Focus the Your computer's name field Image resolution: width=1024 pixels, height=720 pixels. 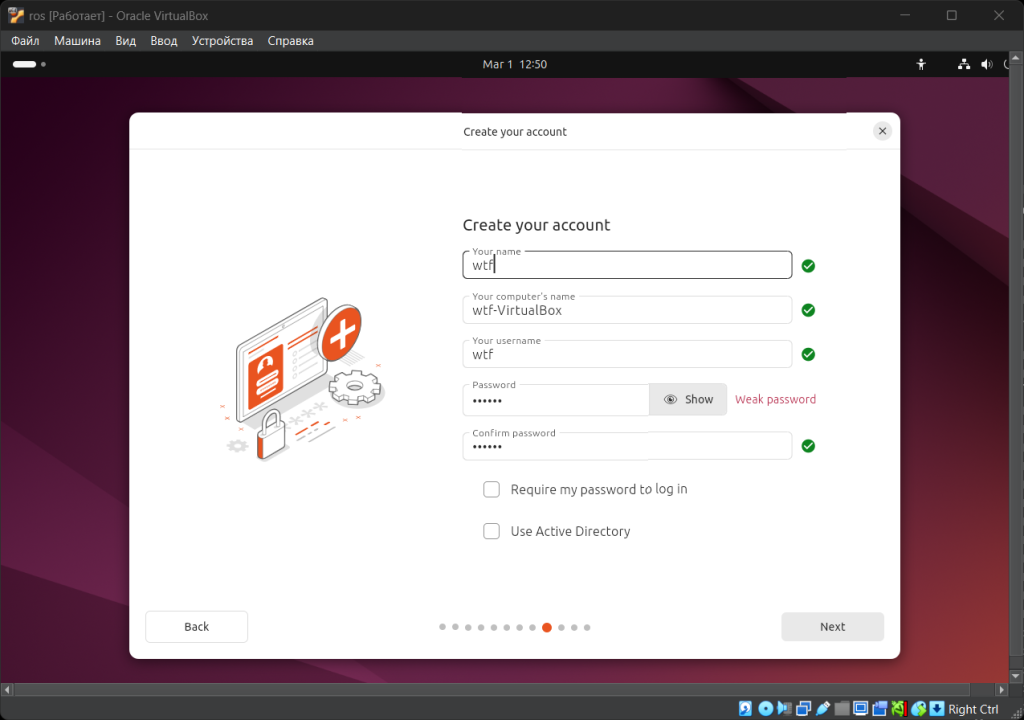point(627,310)
